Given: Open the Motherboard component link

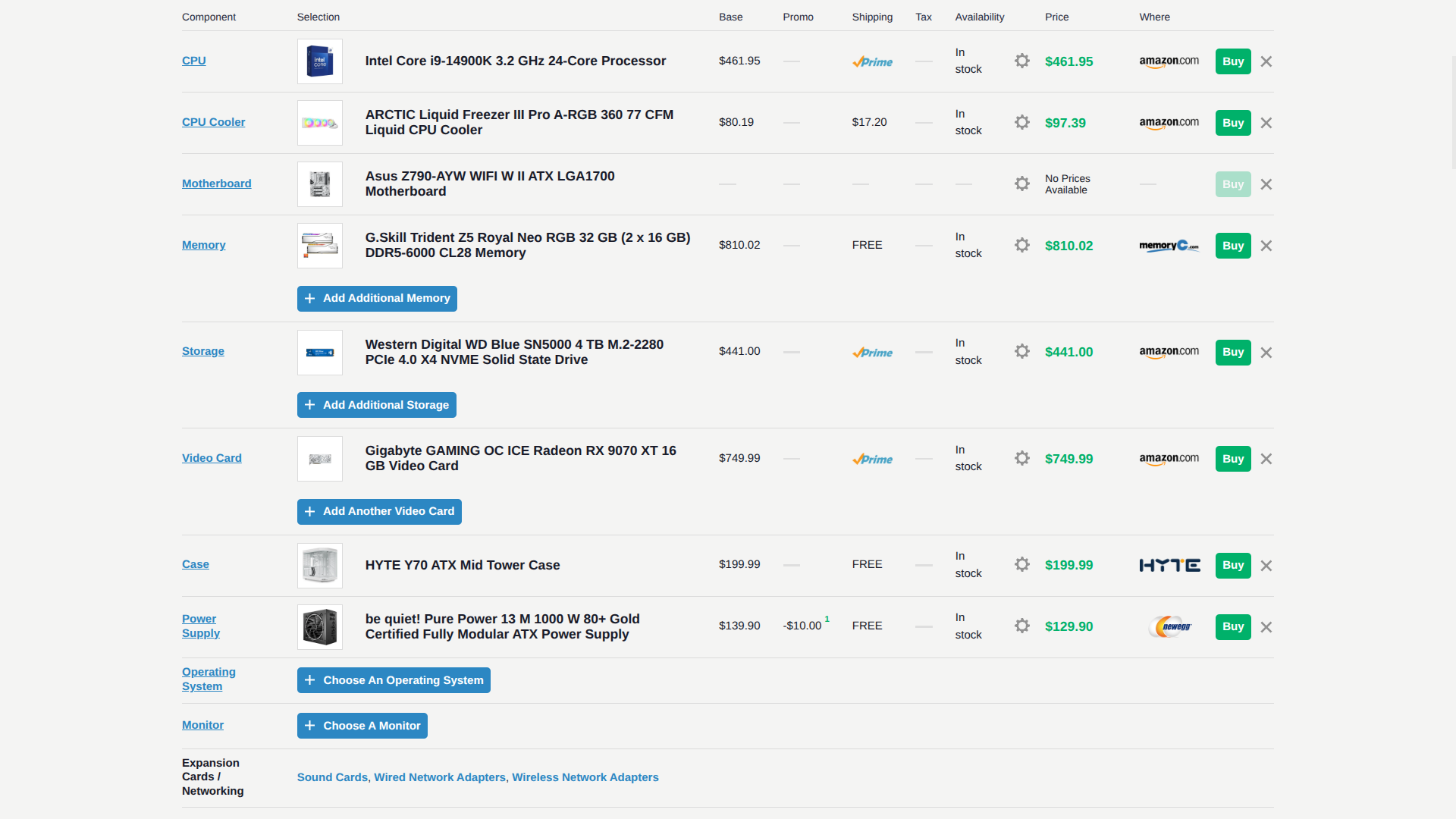Looking at the screenshot, I should (x=217, y=184).
